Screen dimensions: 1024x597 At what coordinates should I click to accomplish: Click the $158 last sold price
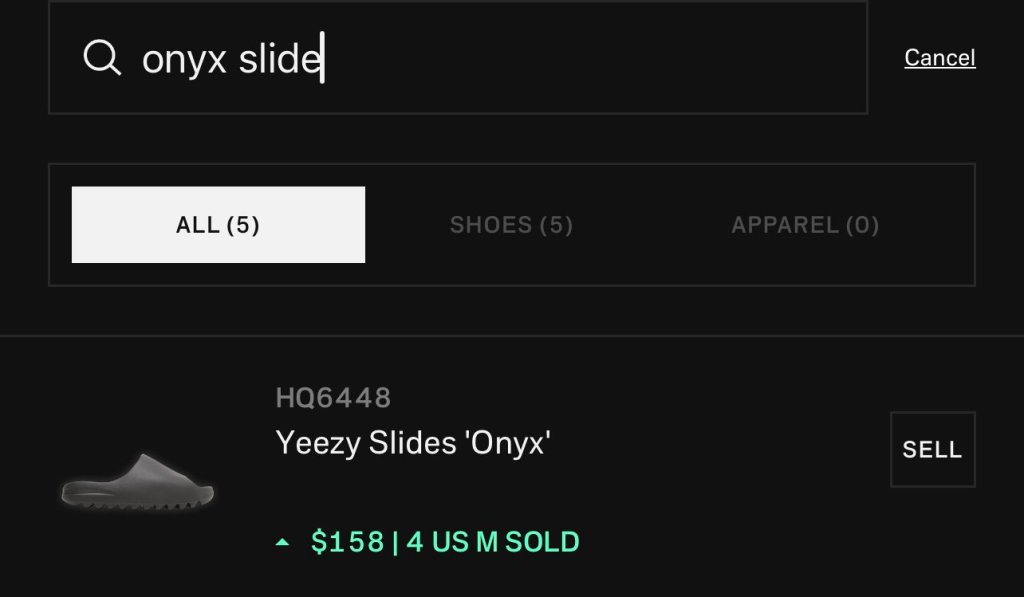coord(348,542)
